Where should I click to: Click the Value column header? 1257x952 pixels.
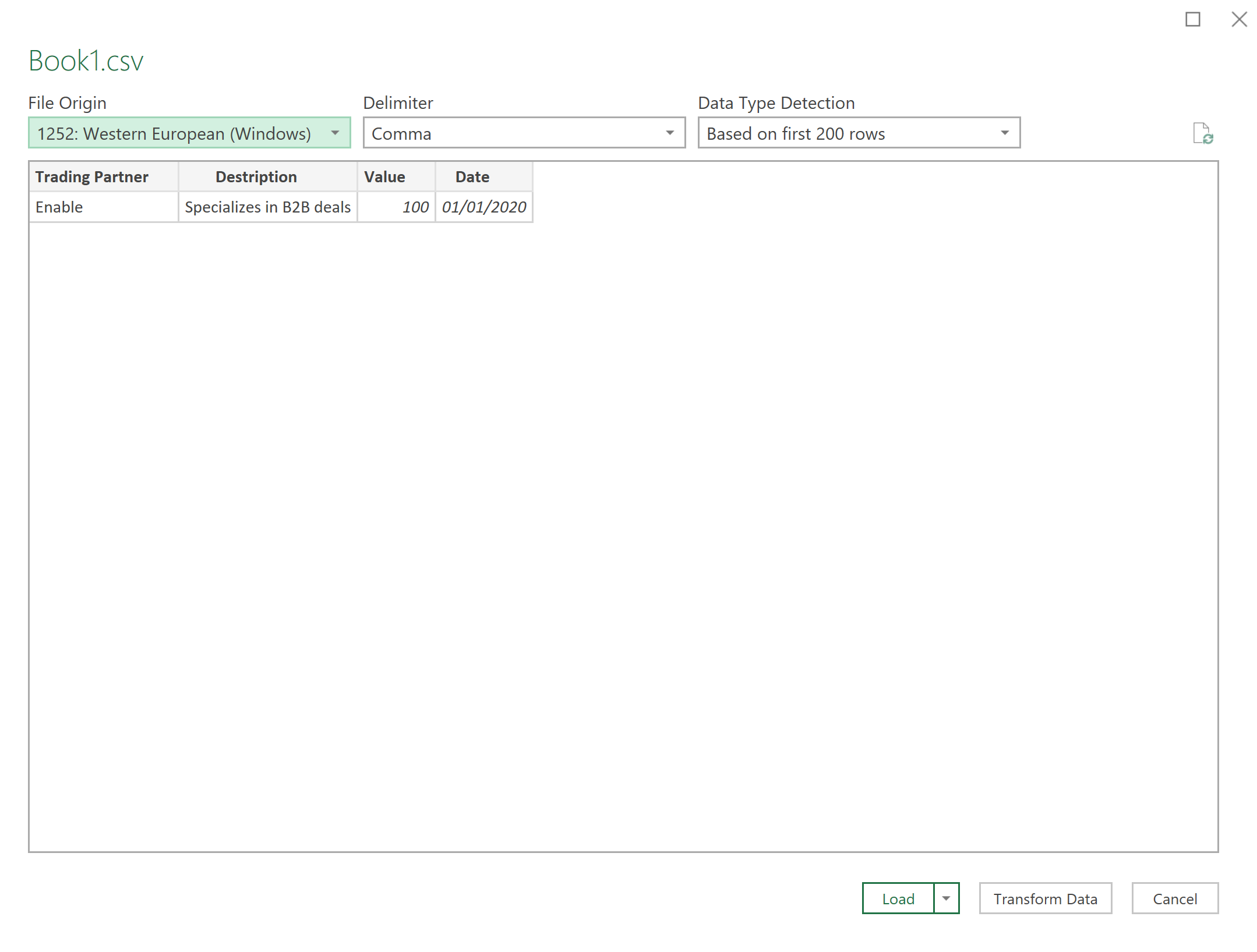384,177
